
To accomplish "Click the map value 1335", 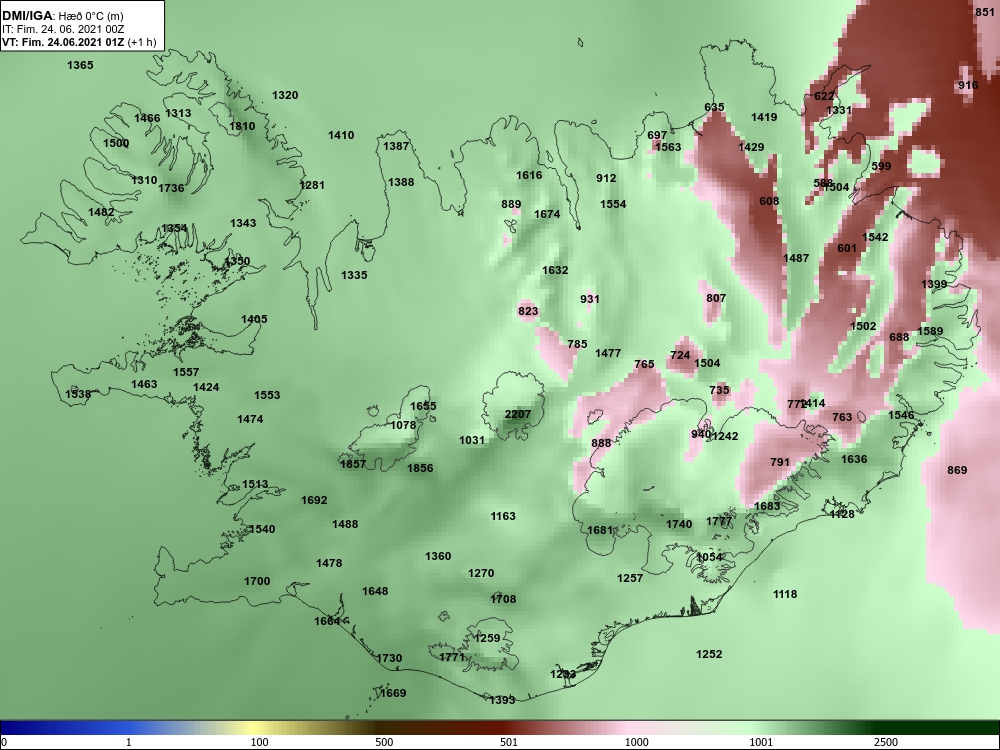I will tap(354, 275).
